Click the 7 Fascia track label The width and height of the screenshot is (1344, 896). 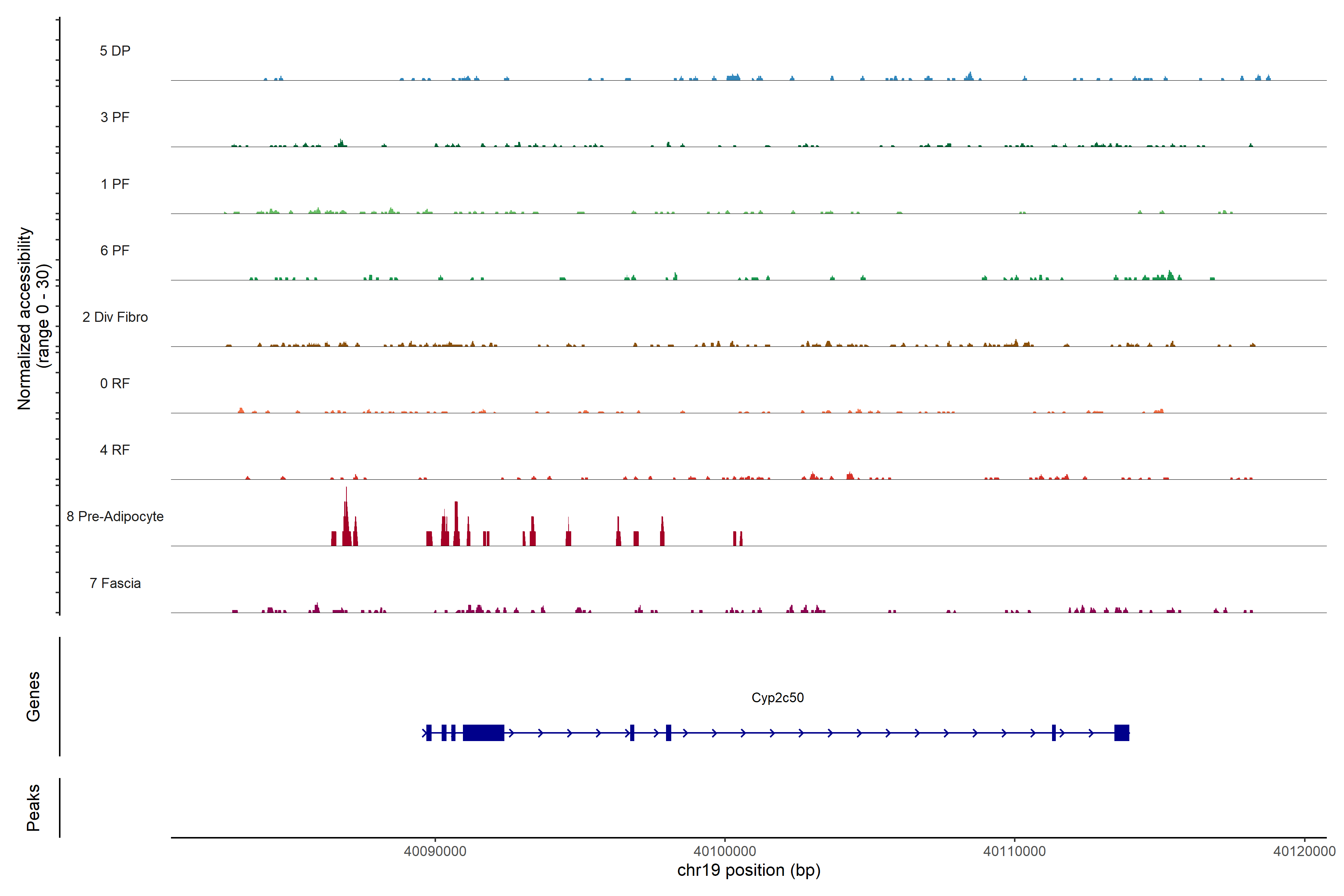click(x=115, y=583)
